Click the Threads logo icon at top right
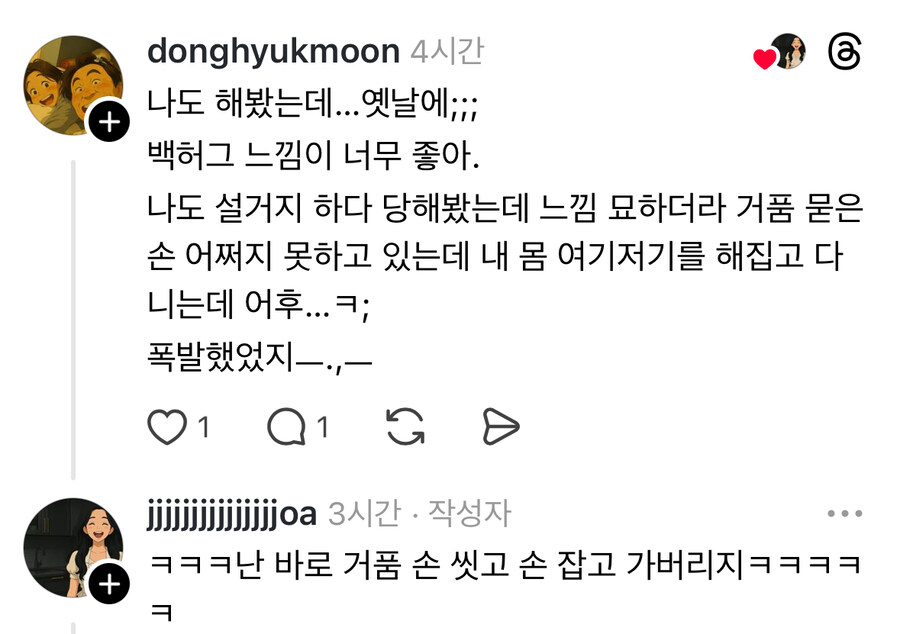 845,52
